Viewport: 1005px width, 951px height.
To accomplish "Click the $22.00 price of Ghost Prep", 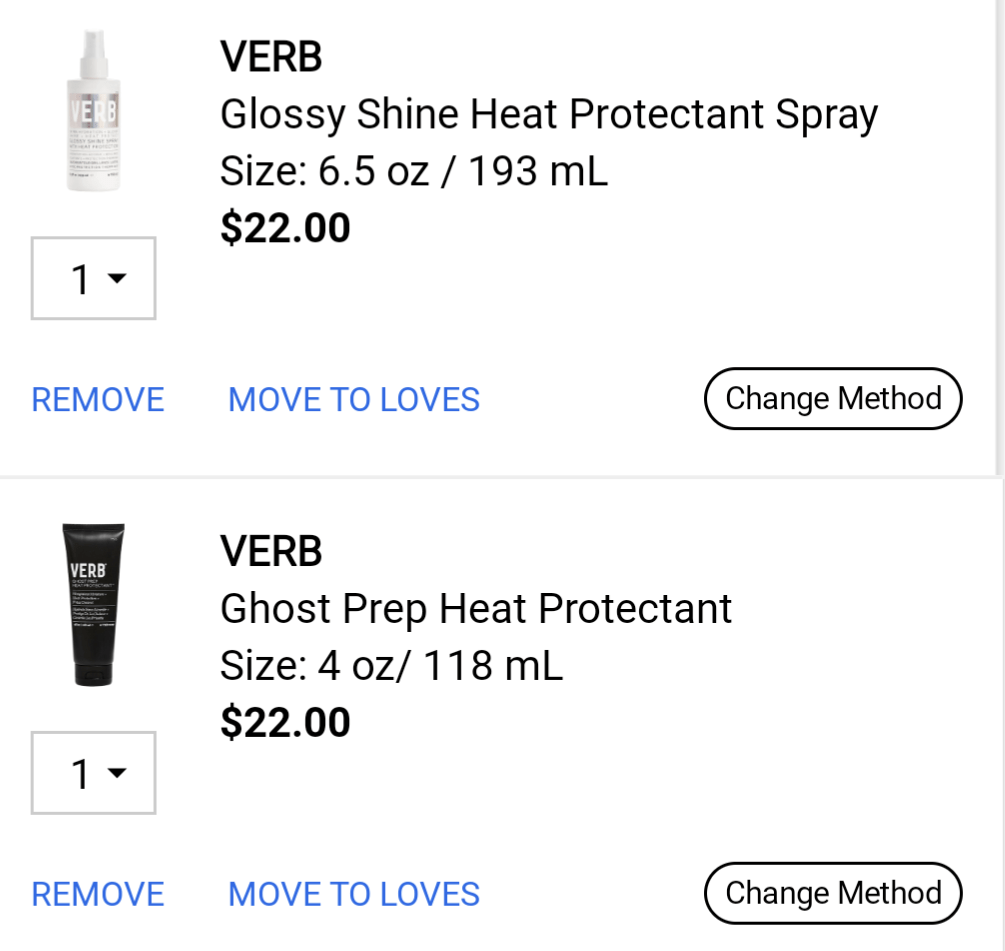I will point(285,722).
